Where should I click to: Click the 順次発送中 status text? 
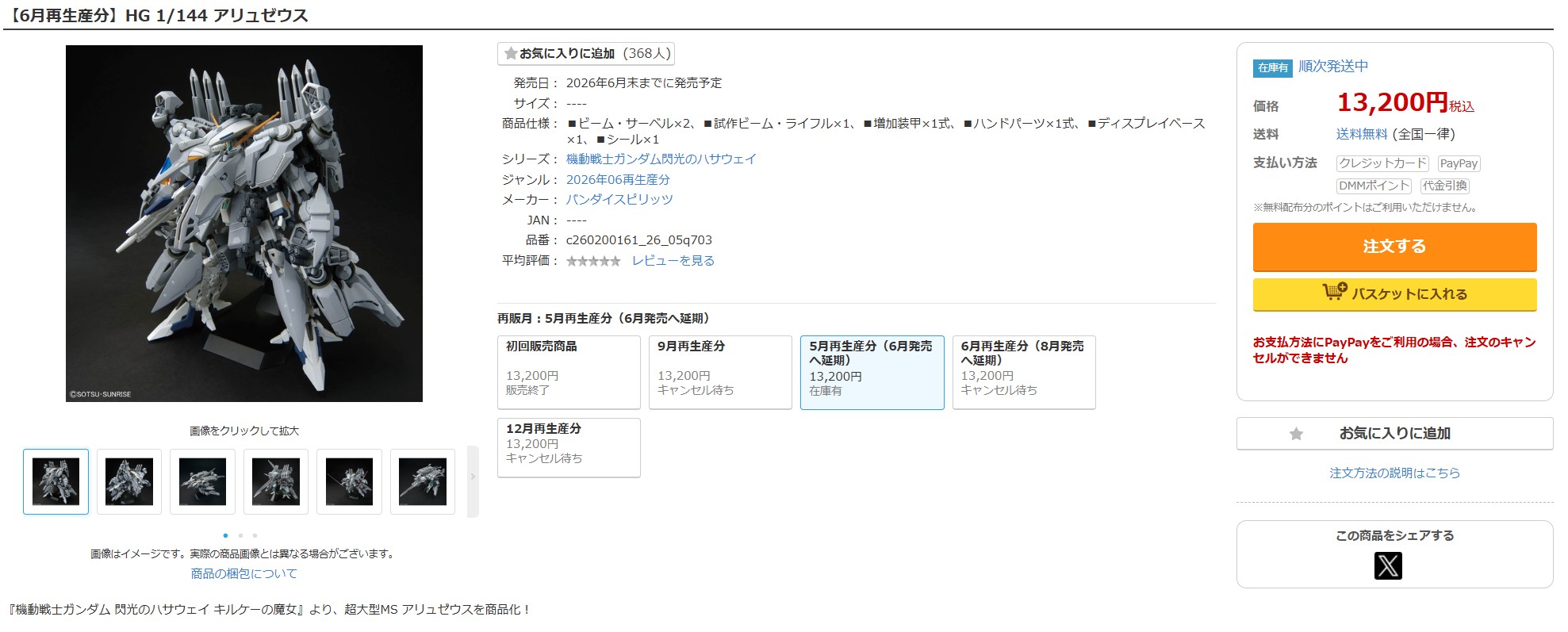click(x=1333, y=67)
